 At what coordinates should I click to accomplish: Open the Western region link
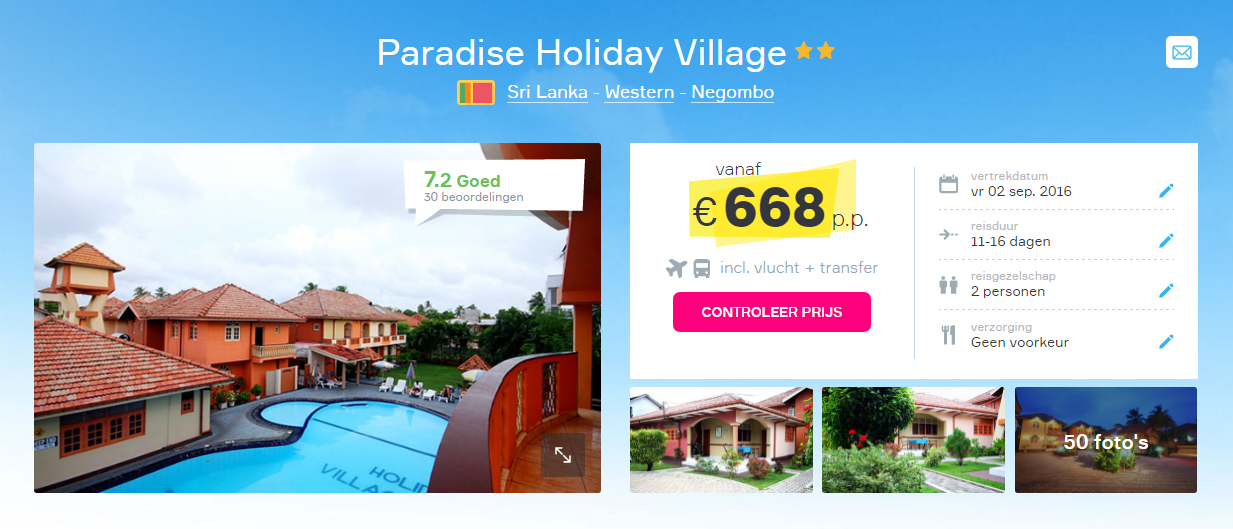coord(639,92)
